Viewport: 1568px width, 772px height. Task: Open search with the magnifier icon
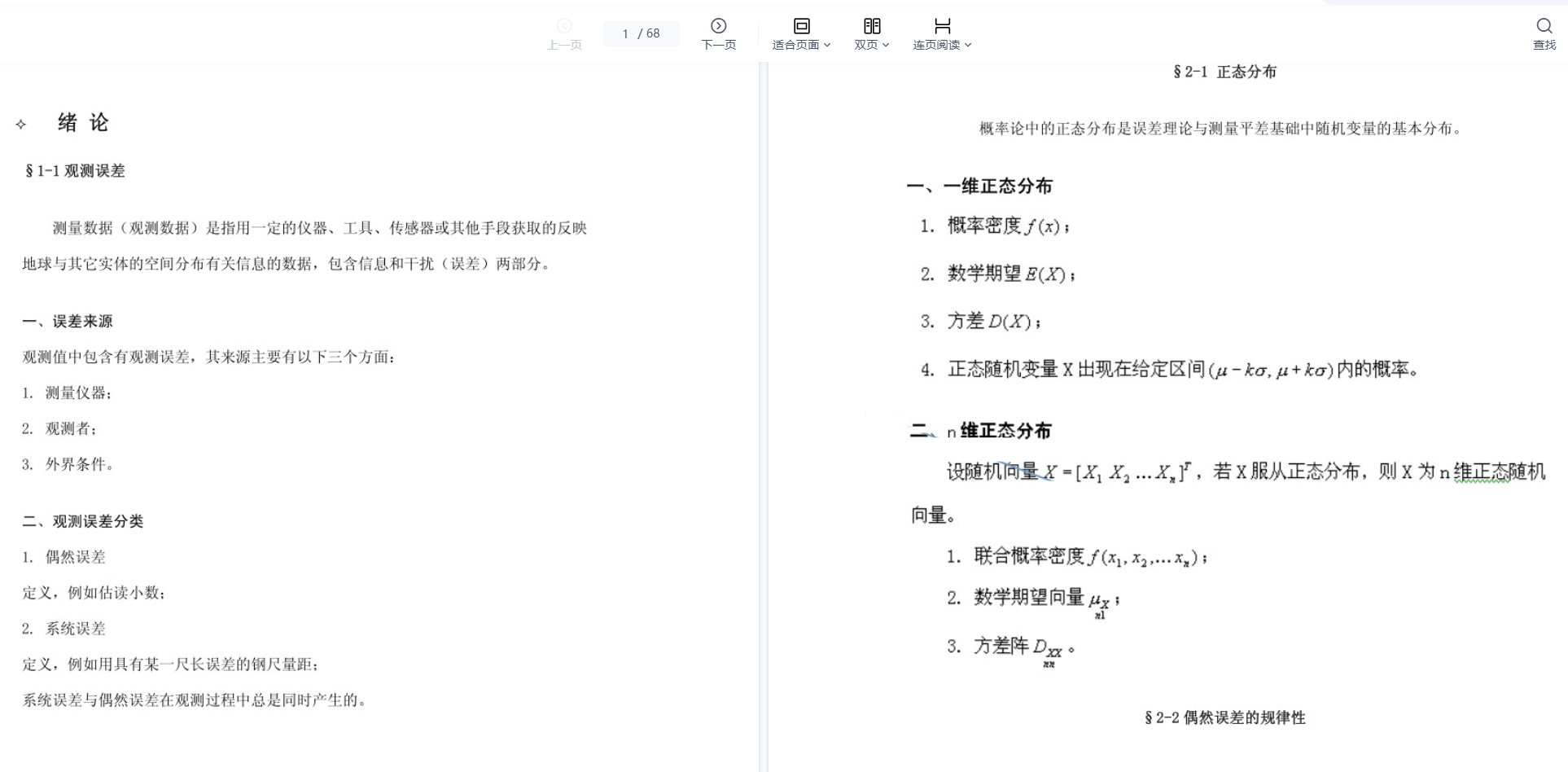[1544, 26]
